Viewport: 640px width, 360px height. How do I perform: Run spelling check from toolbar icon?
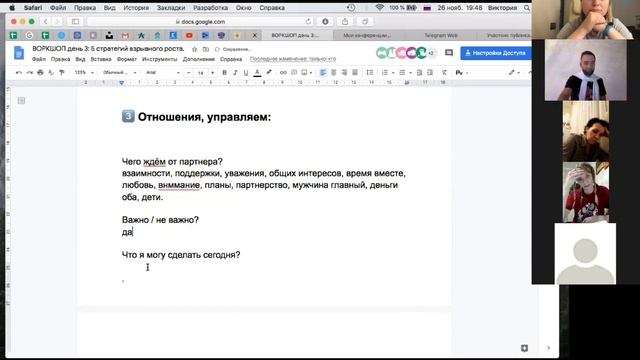pyautogui.click(x=51, y=73)
